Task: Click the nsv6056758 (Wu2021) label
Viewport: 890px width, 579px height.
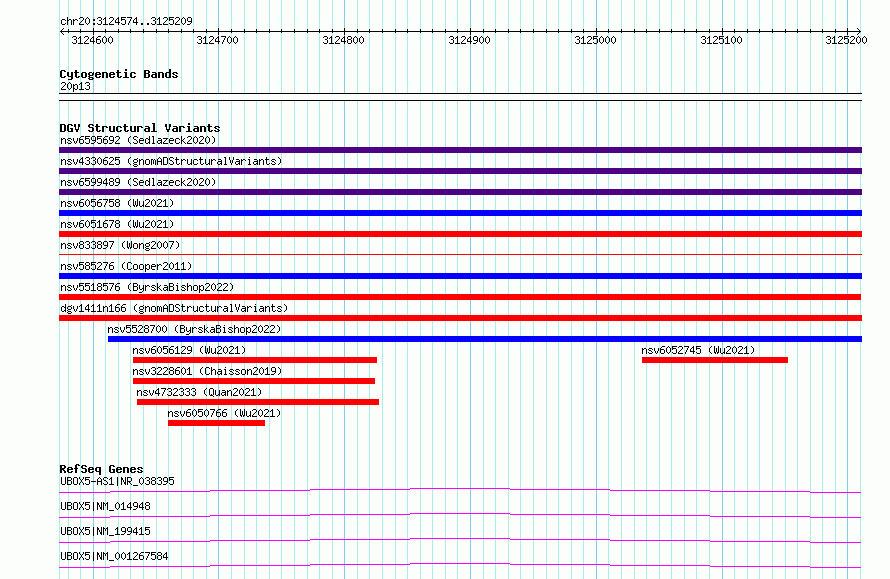Action: [x=117, y=203]
